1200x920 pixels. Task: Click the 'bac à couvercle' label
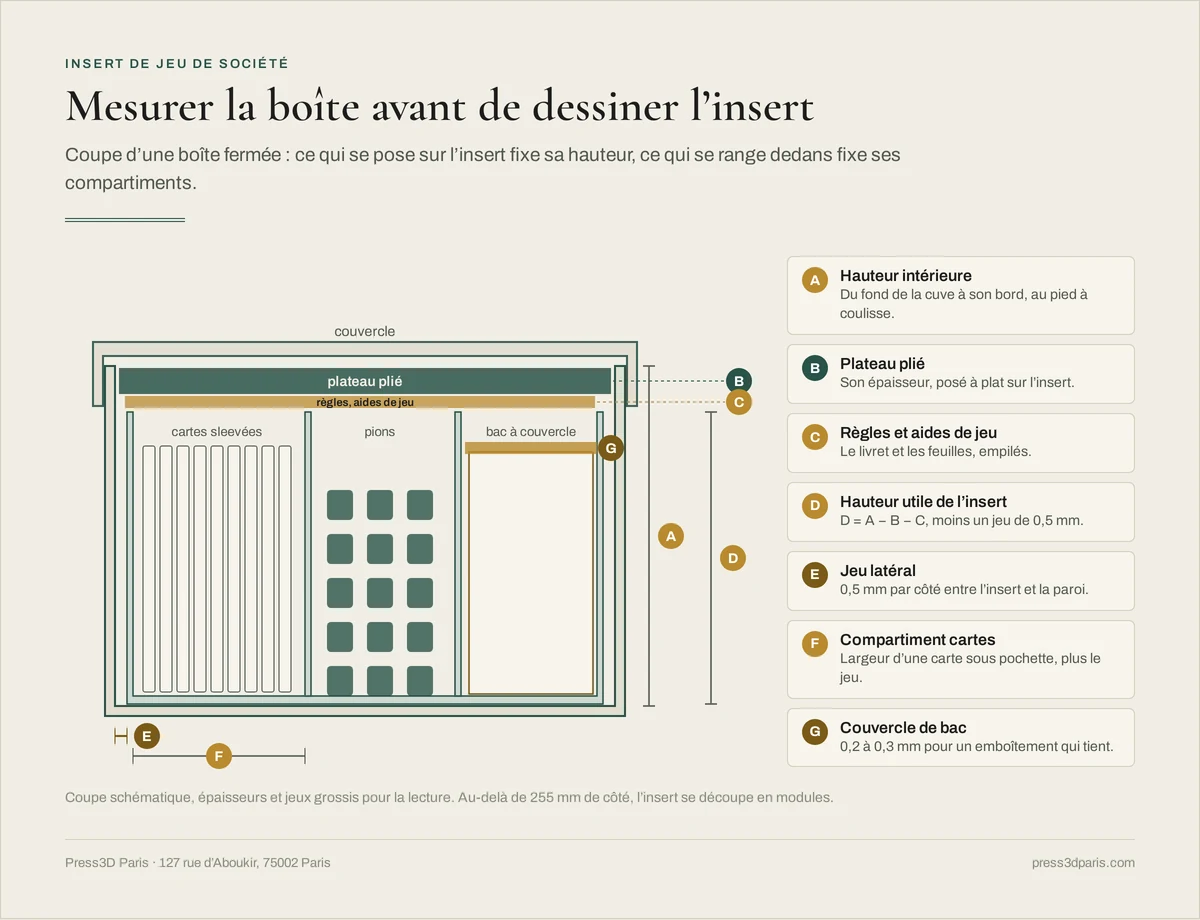(531, 432)
